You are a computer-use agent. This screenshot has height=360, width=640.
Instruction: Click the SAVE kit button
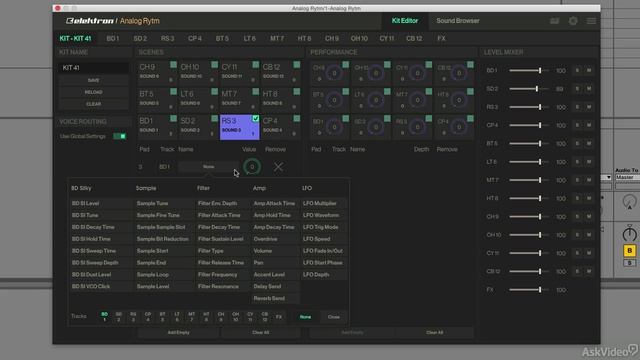coord(93,80)
